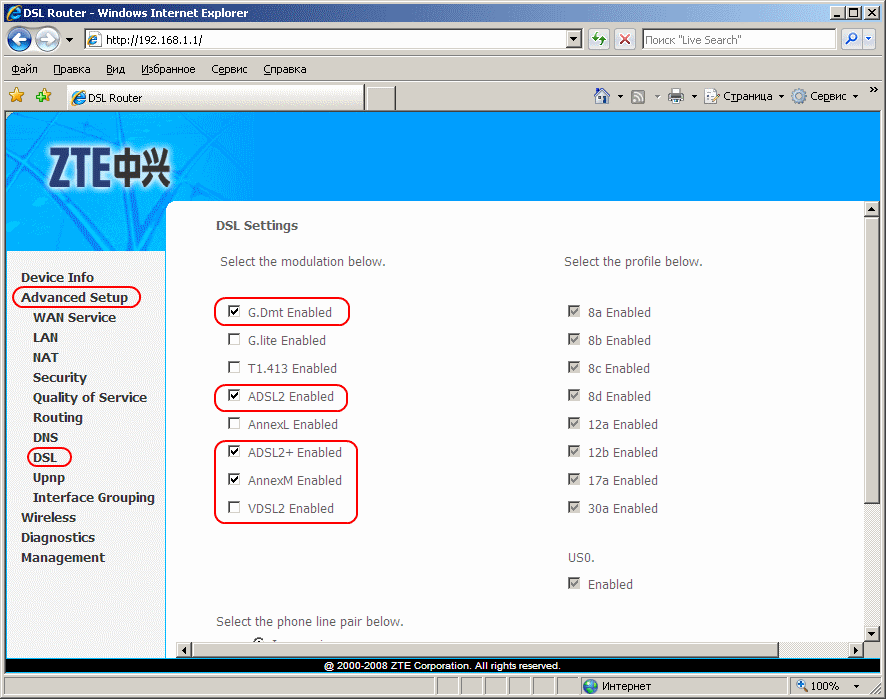
Task: Open the Избранное menu
Action: coord(168,69)
